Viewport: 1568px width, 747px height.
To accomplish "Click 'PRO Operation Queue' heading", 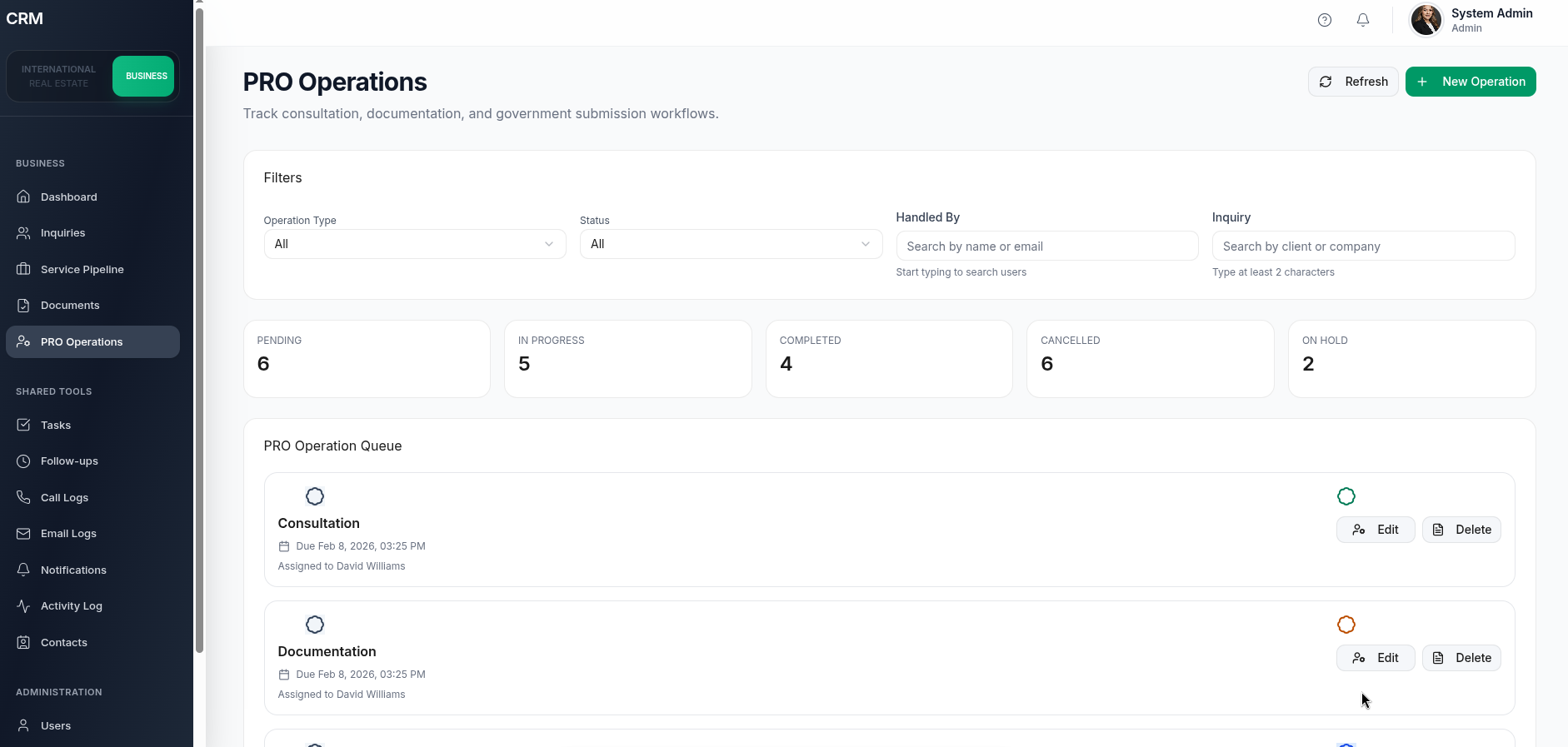I will pyautogui.click(x=333, y=446).
